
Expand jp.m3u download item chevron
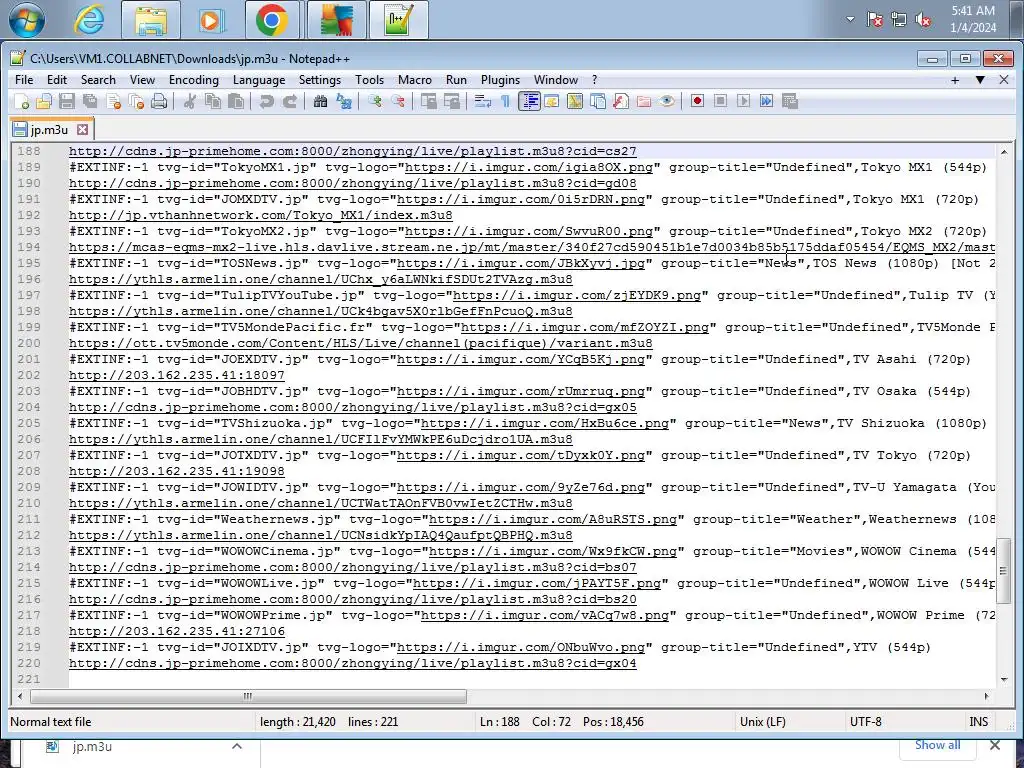pyautogui.click(x=237, y=746)
